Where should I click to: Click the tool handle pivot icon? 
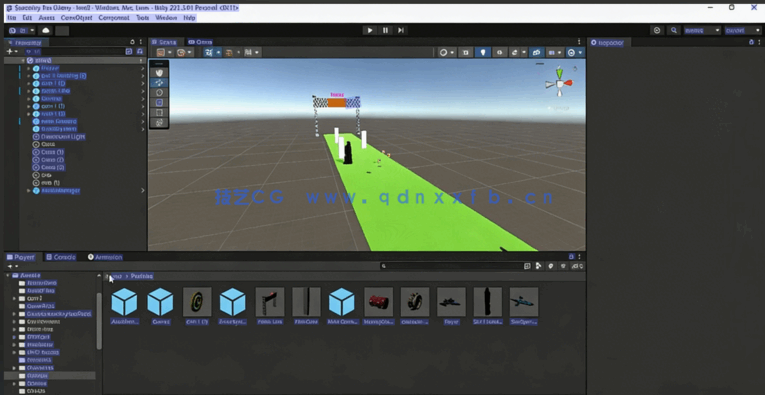[161, 52]
